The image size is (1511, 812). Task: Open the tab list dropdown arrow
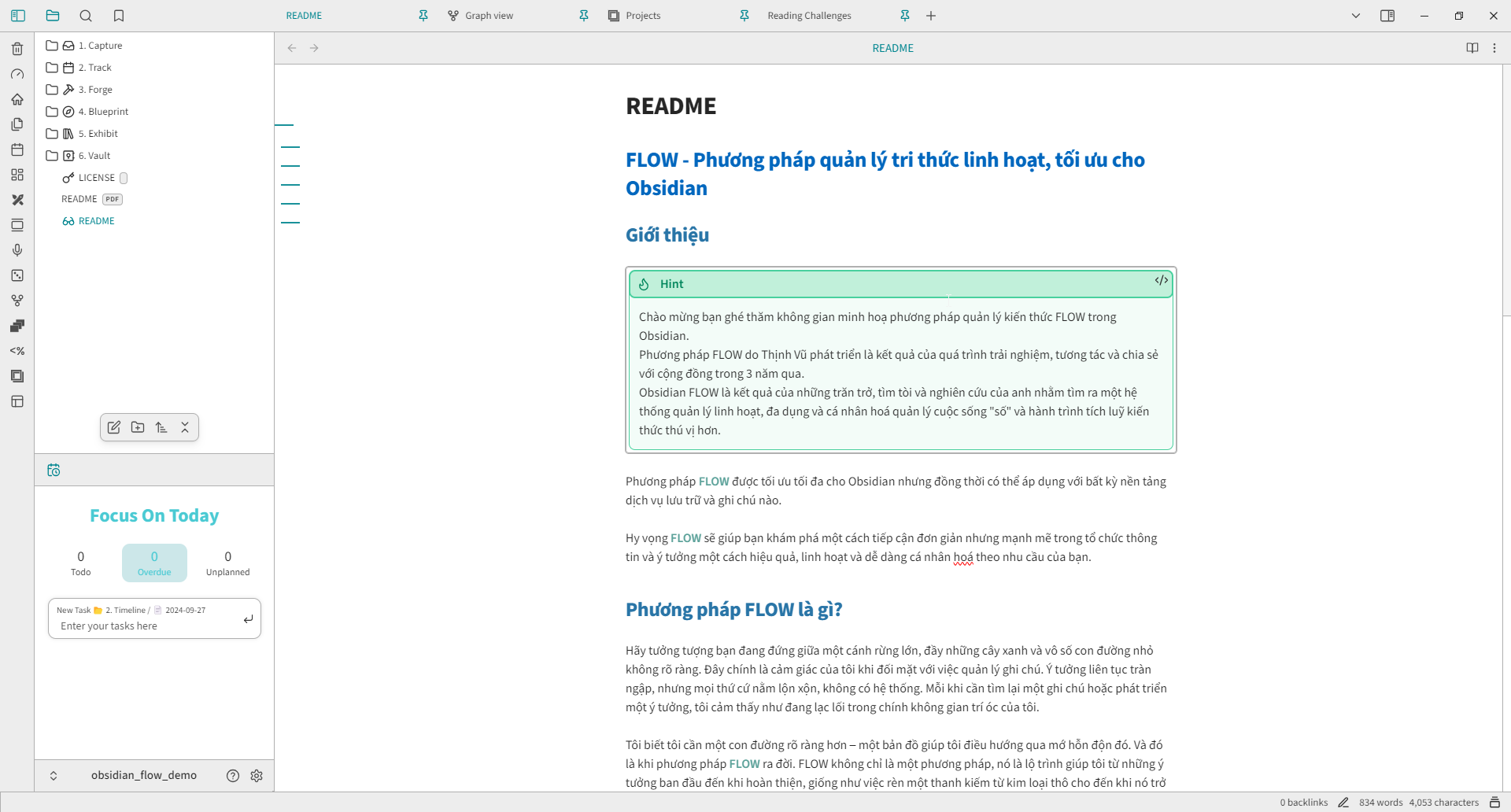point(1356,16)
